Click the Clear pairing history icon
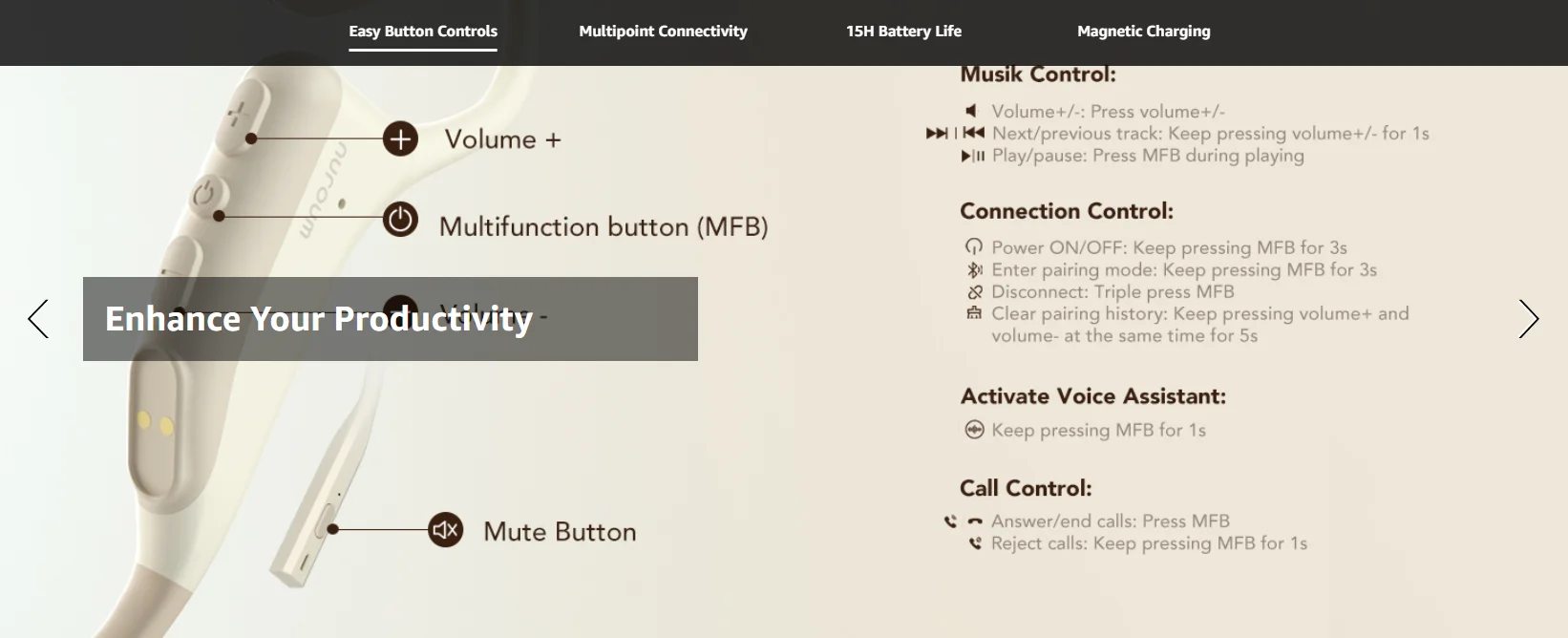Viewport: 1568px width, 638px height. [x=974, y=313]
